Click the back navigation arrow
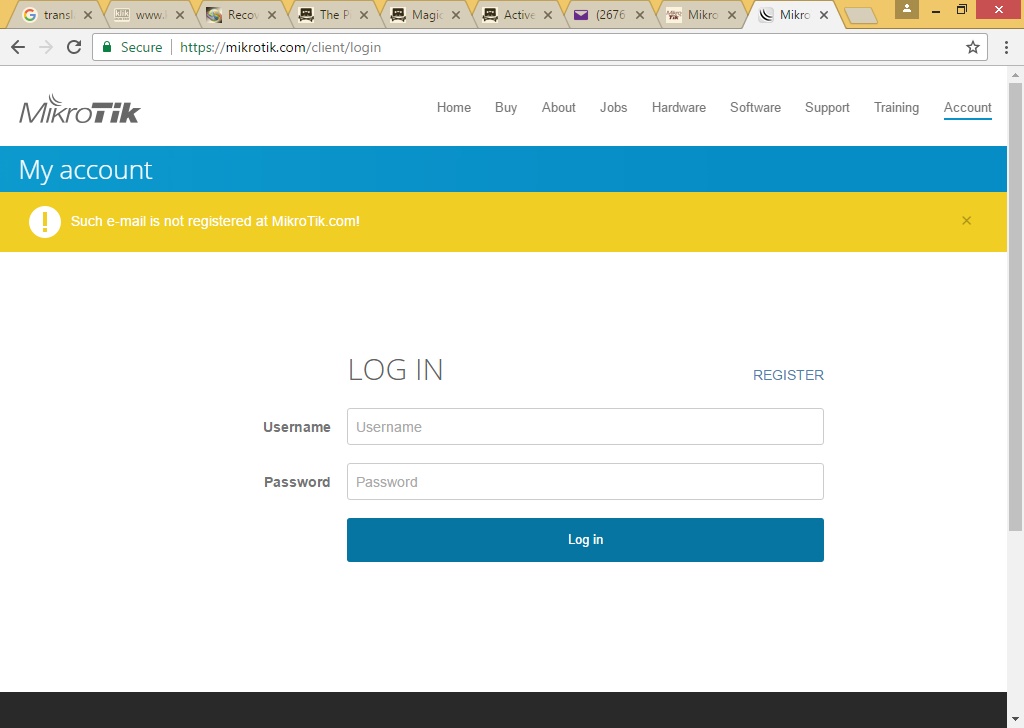The height and width of the screenshot is (728, 1024). pyautogui.click(x=17, y=47)
